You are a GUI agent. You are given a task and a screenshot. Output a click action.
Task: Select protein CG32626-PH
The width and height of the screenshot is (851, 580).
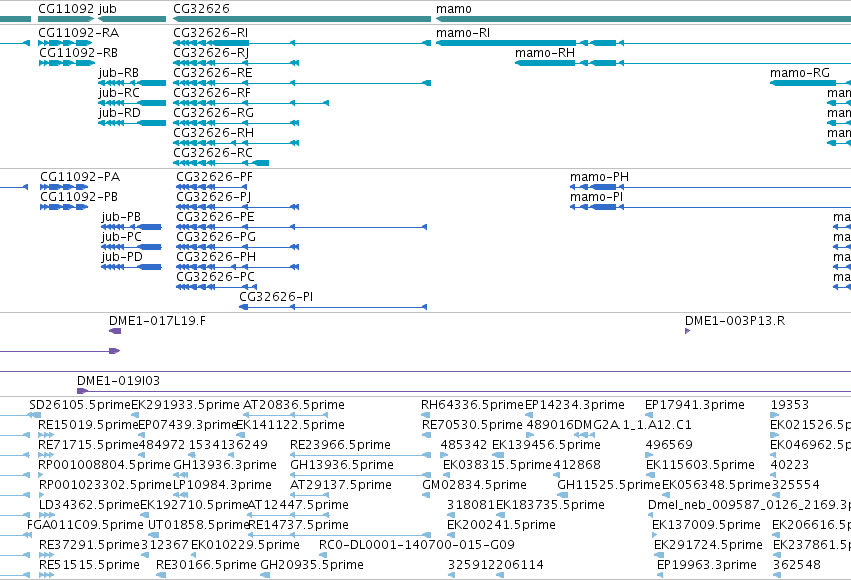(x=216, y=258)
